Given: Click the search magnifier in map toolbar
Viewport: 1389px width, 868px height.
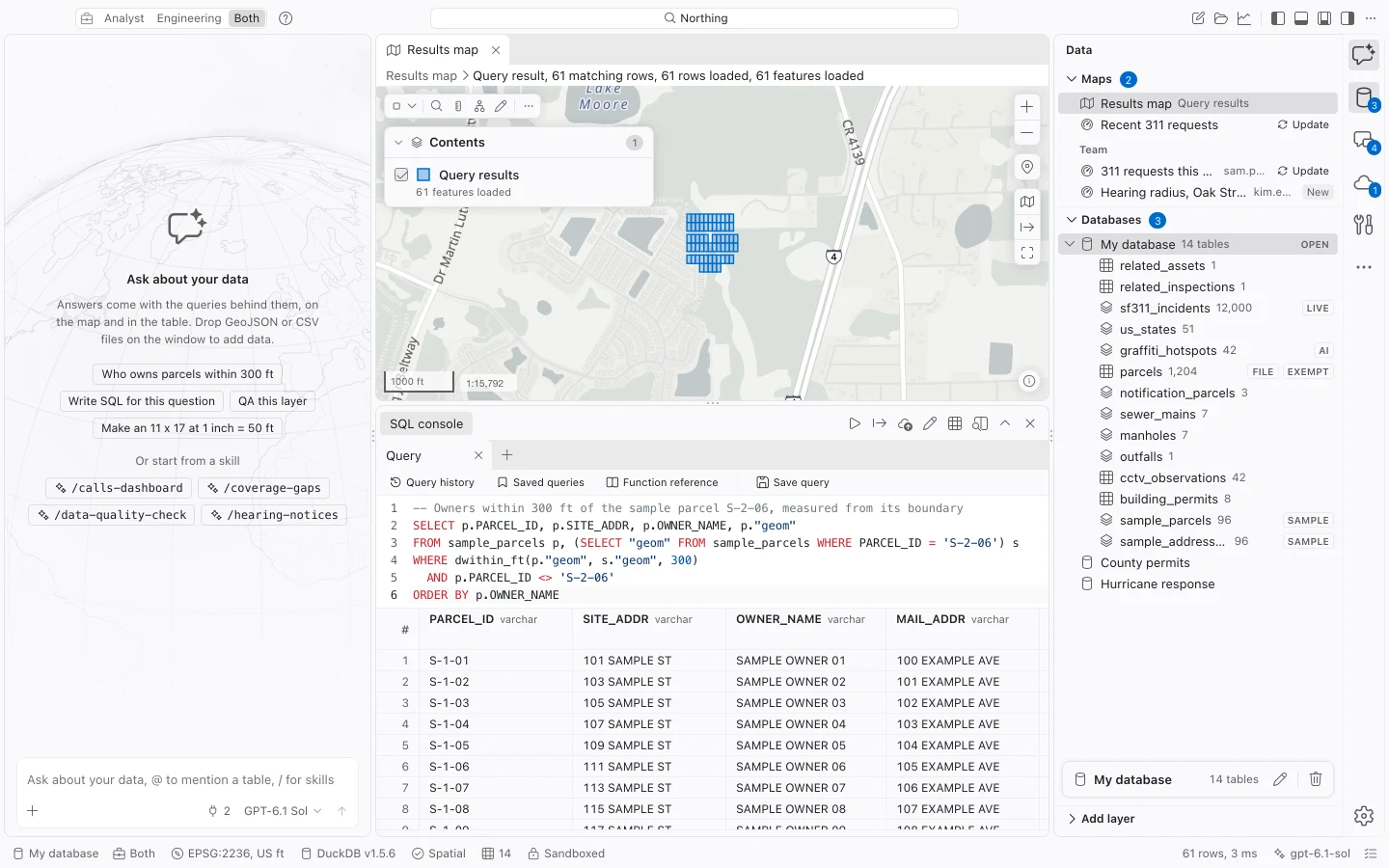Looking at the screenshot, I should pos(437,106).
